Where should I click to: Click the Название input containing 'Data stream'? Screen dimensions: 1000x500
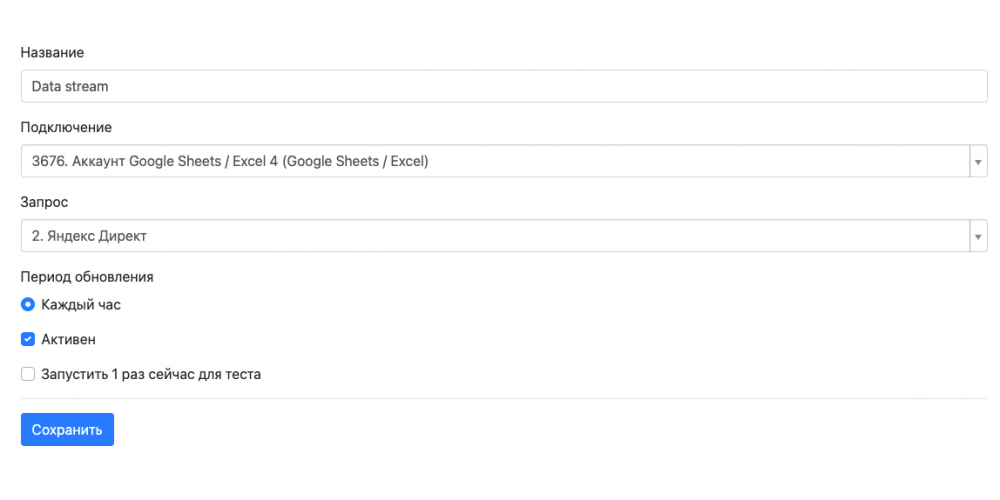tap(504, 86)
